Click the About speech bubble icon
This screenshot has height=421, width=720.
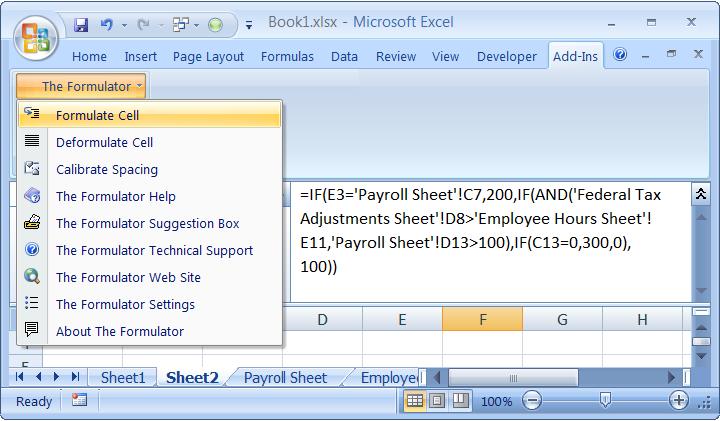click(32, 329)
